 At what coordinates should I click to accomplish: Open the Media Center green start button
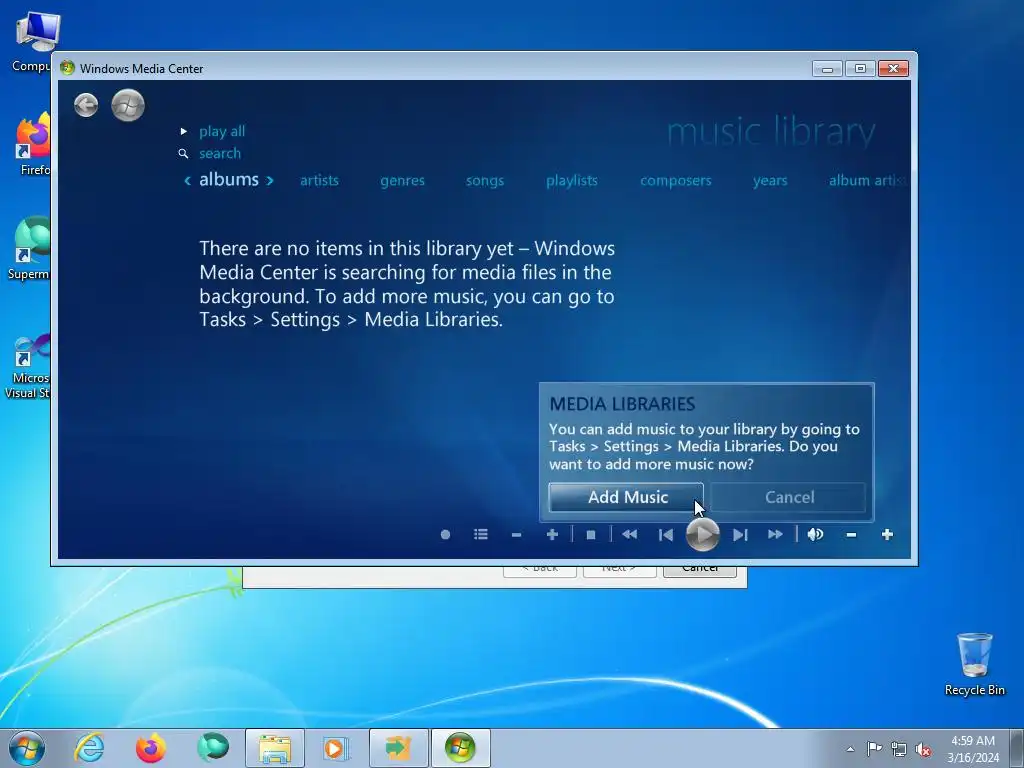click(128, 105)
